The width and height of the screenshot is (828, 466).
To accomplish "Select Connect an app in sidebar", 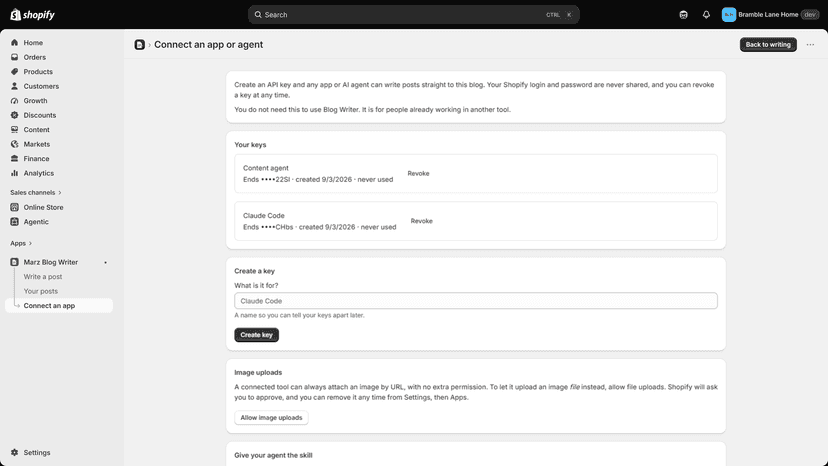I will (x=59, y=305).
